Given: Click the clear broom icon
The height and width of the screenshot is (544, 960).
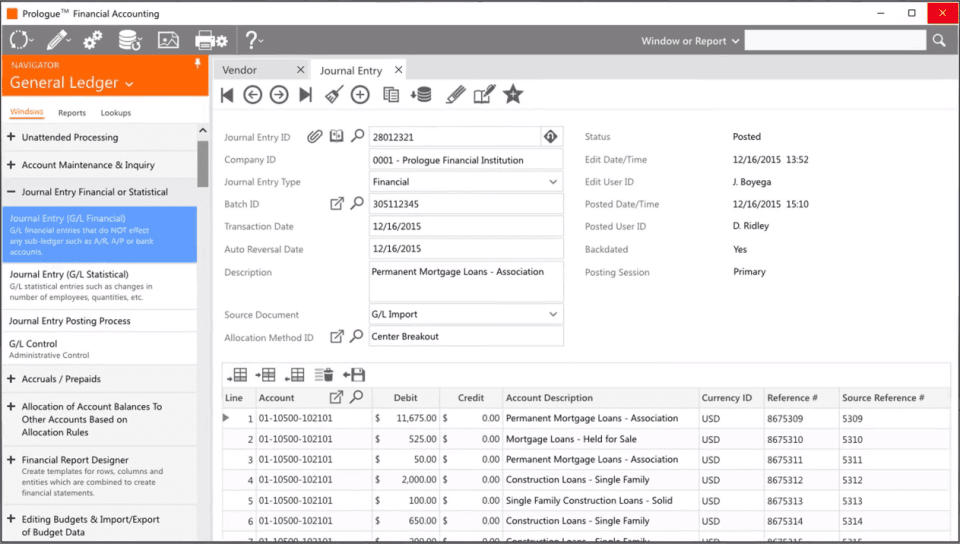Looking at the screenshot, I should point(334,95).
